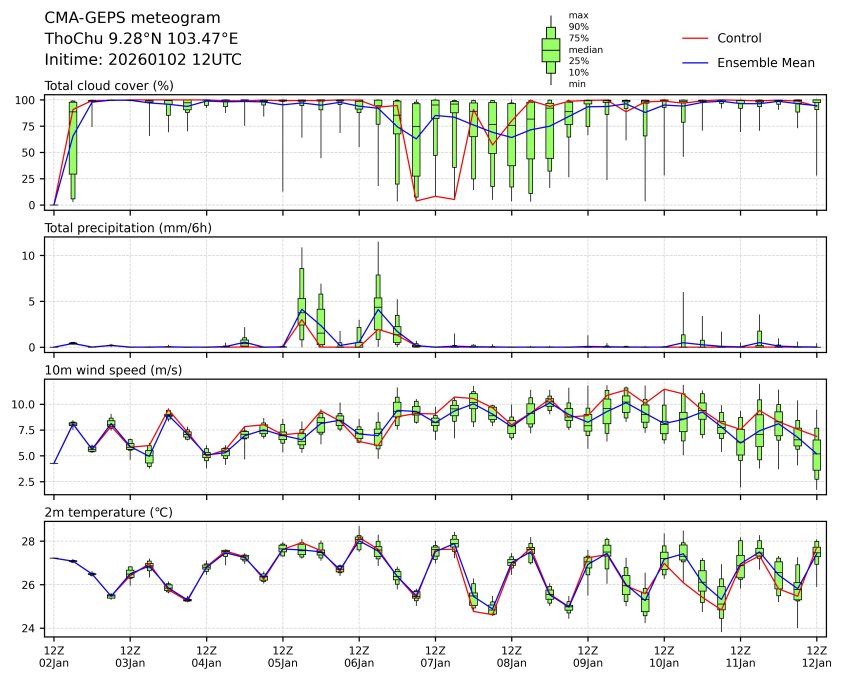Click the Initime 20260102 12UTC text
The height and width of the screenshot is (680, 843).
pyautogui.click(x=143, y=60)
